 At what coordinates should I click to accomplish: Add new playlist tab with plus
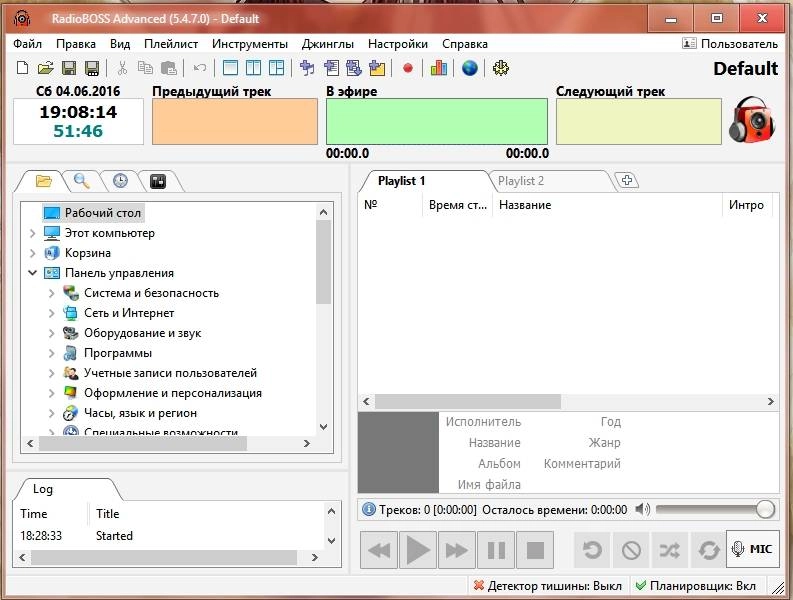pos(627,180)
